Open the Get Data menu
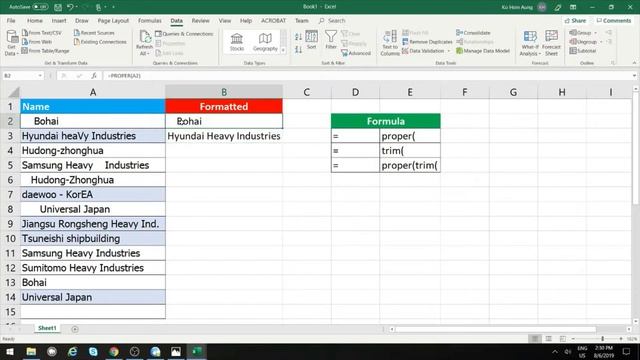Viewport: 640px width, 360px height. tap(11, 42)
